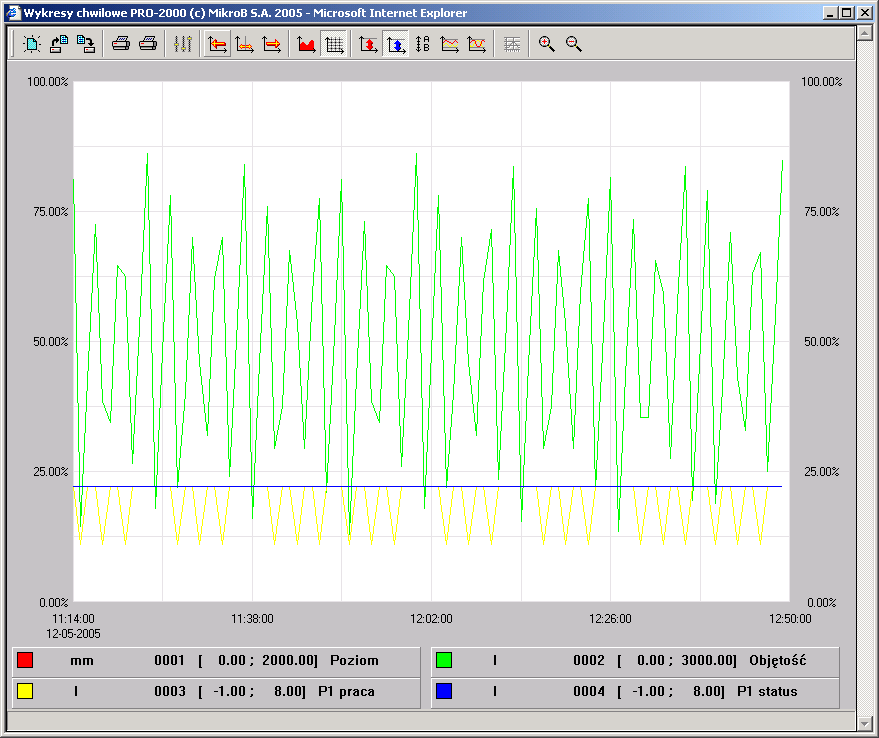Click the first printer icon
Viewport: 879px width, 738px height.
click(x=121, y=44)
